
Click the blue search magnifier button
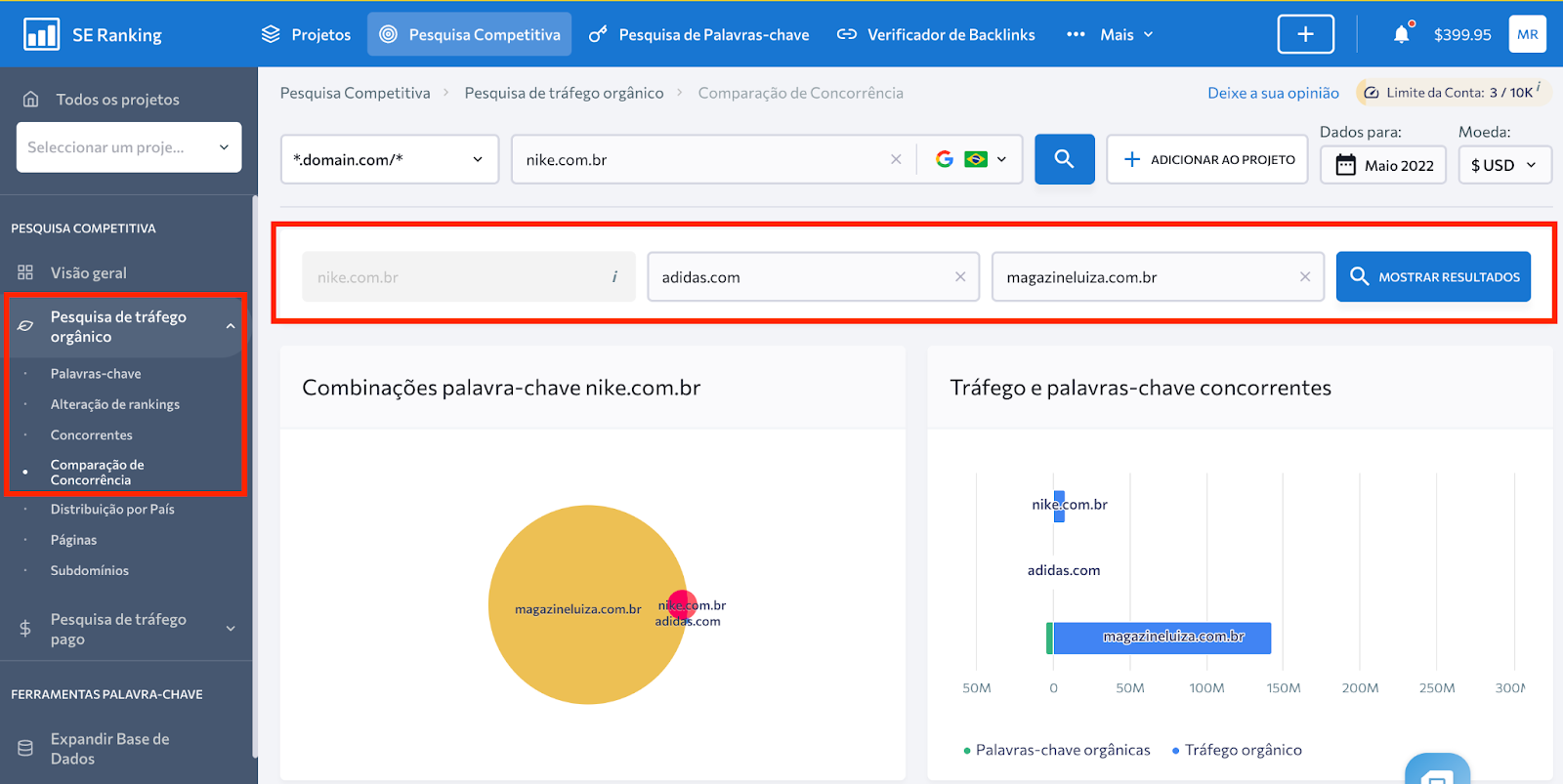click(1065, 159)
